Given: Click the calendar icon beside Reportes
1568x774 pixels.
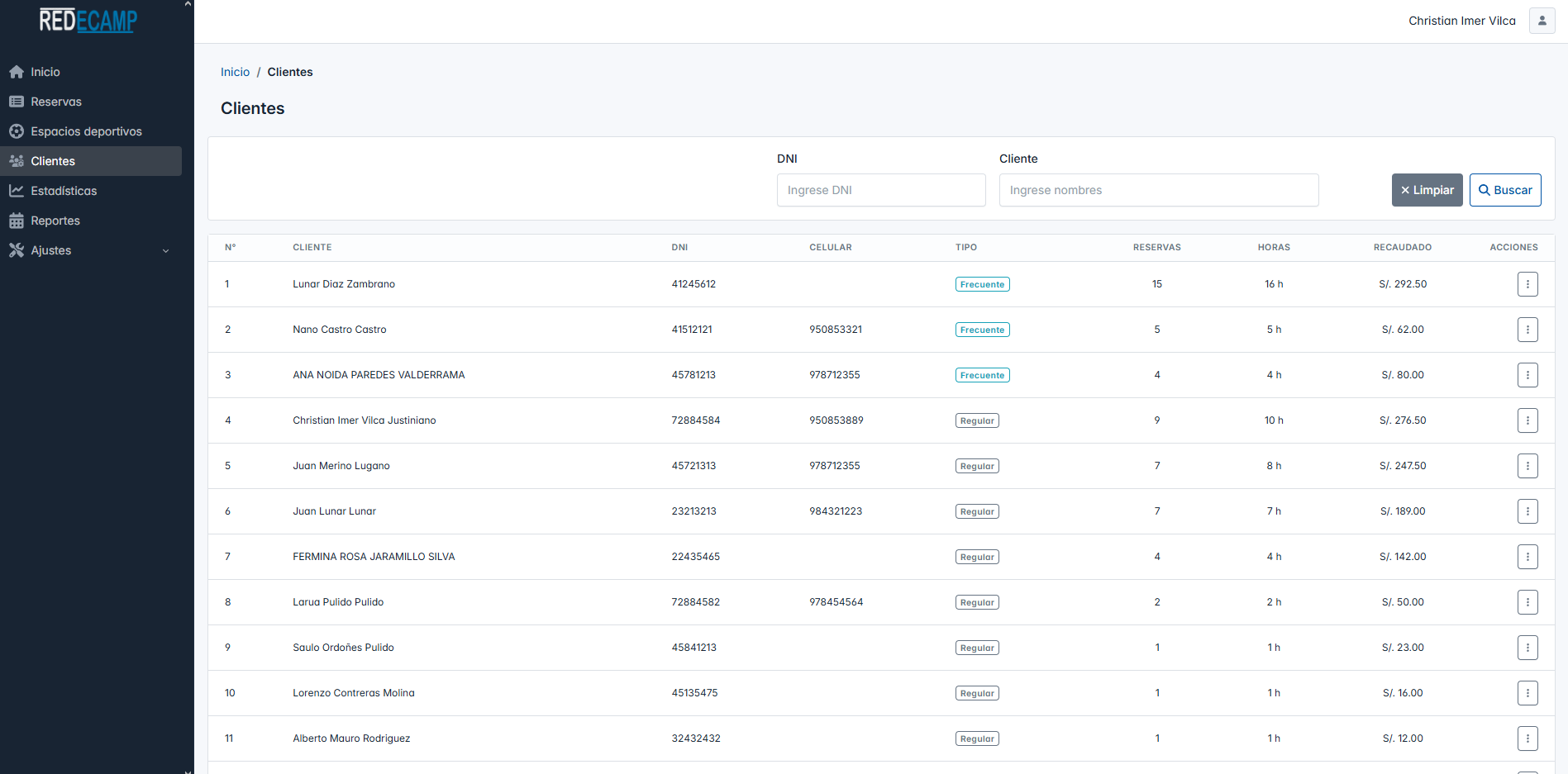Looking at the screenshot, I should tap(17, 221).
